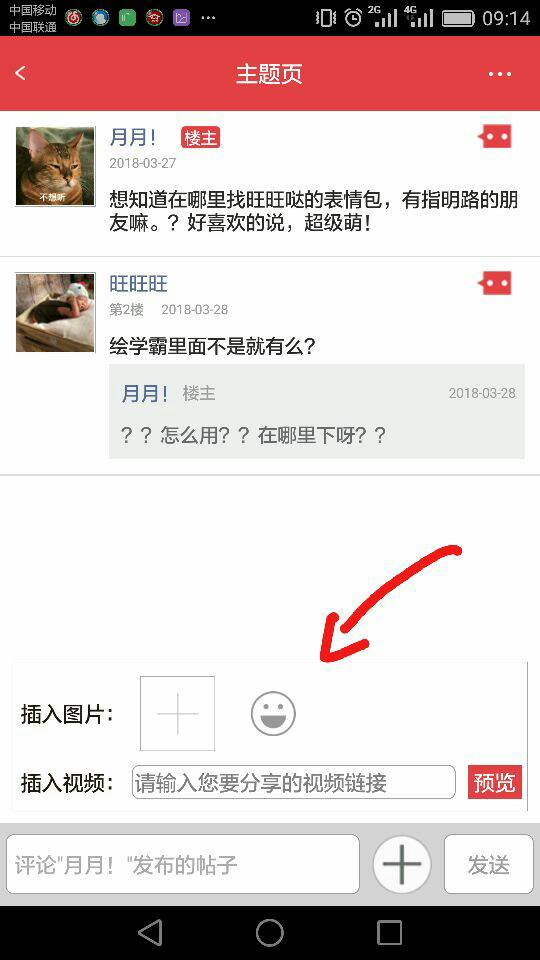Image resolution: width=540 pixels, height=960 pixels.
Task: Tap the Android home circle button
Action: click(x=269, y=932)
